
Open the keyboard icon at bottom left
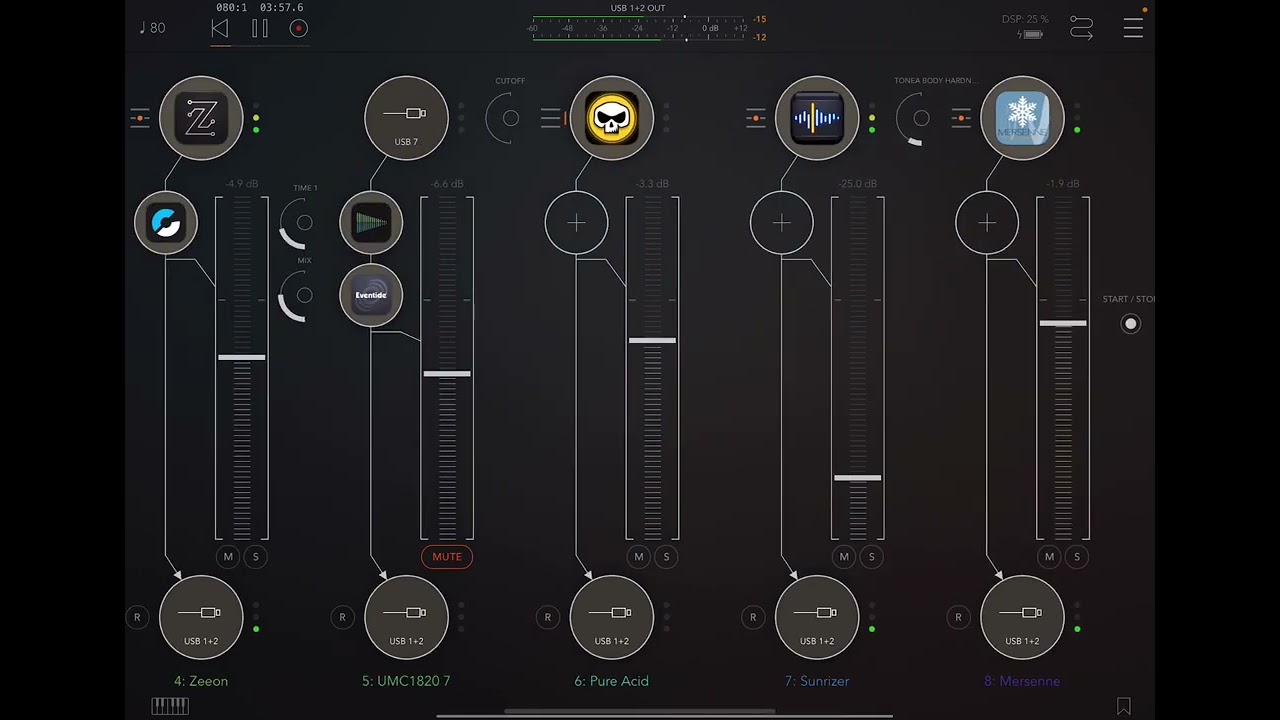click(x=170, y=706)
